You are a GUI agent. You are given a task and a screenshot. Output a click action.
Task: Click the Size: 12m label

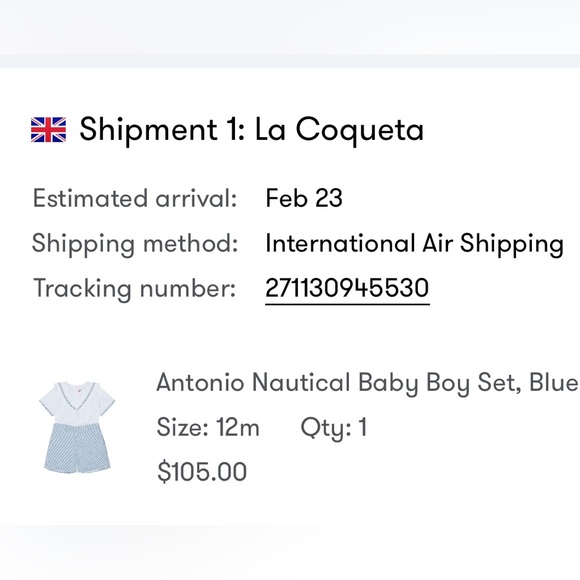pos(208,428)
